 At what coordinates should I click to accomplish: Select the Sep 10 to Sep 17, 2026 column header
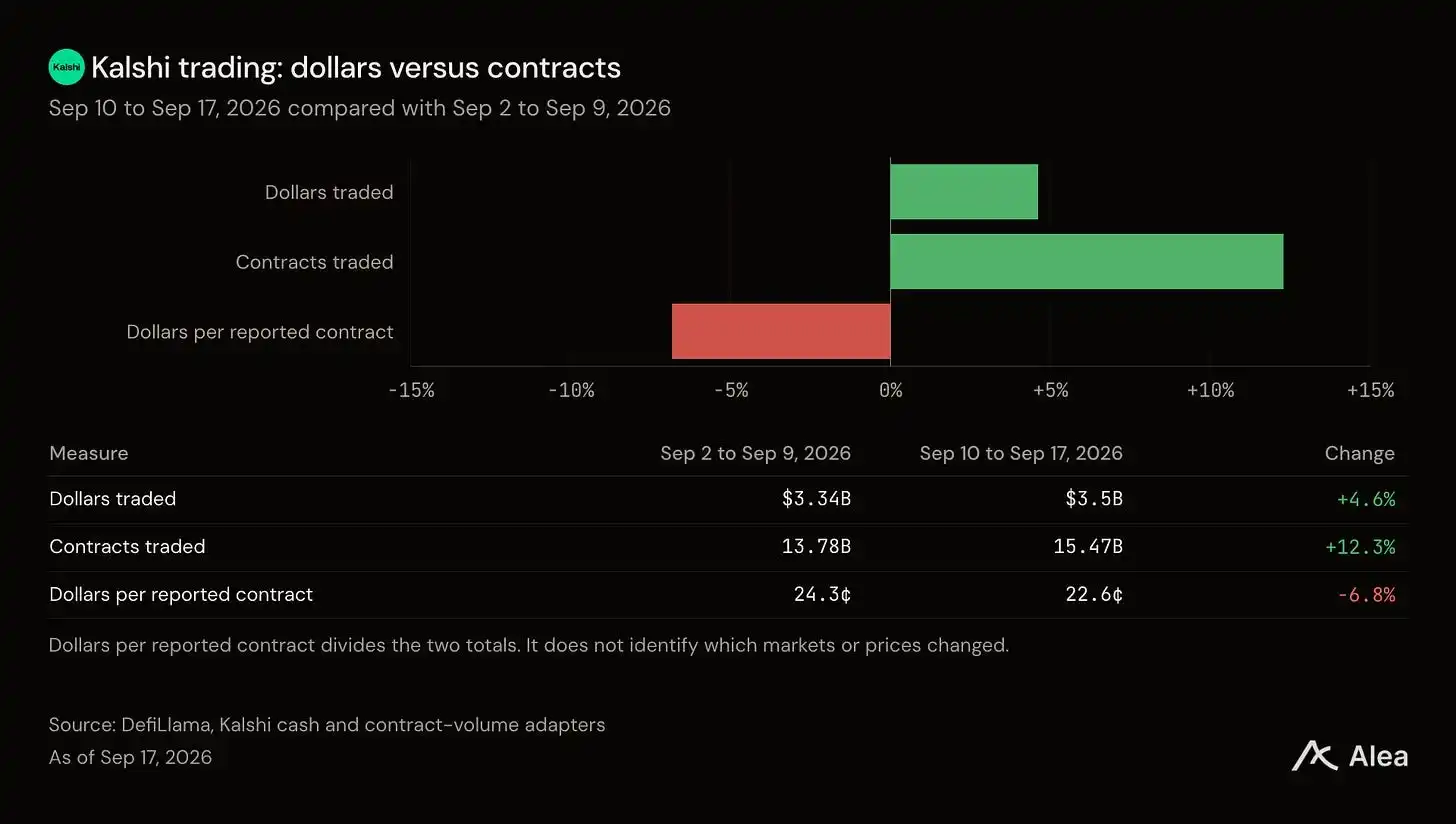click(1021, 453)
